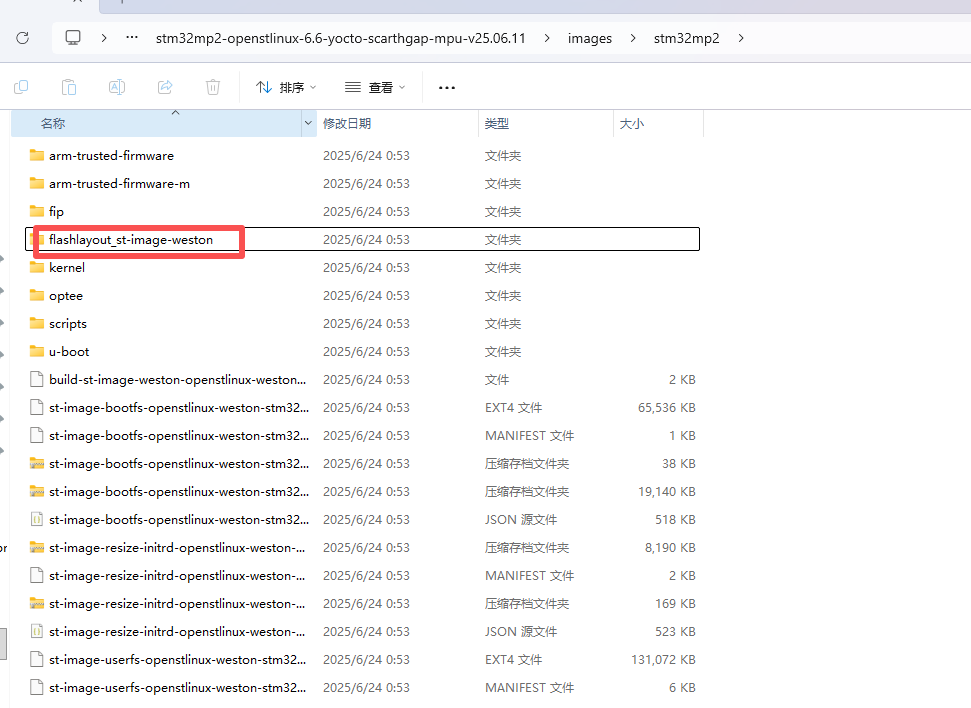Go to images breadcrumb folder
This screenshot has width=971, height=708.
[590, 38]
